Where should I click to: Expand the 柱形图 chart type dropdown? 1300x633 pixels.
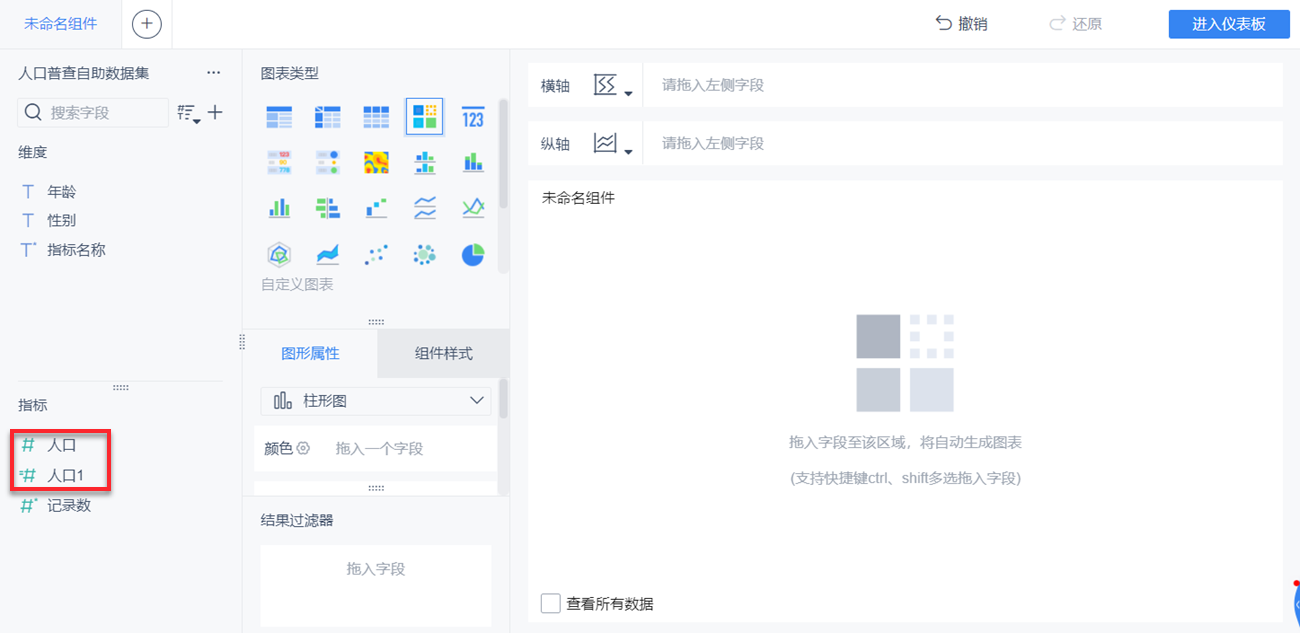click(x=376, y=401)
